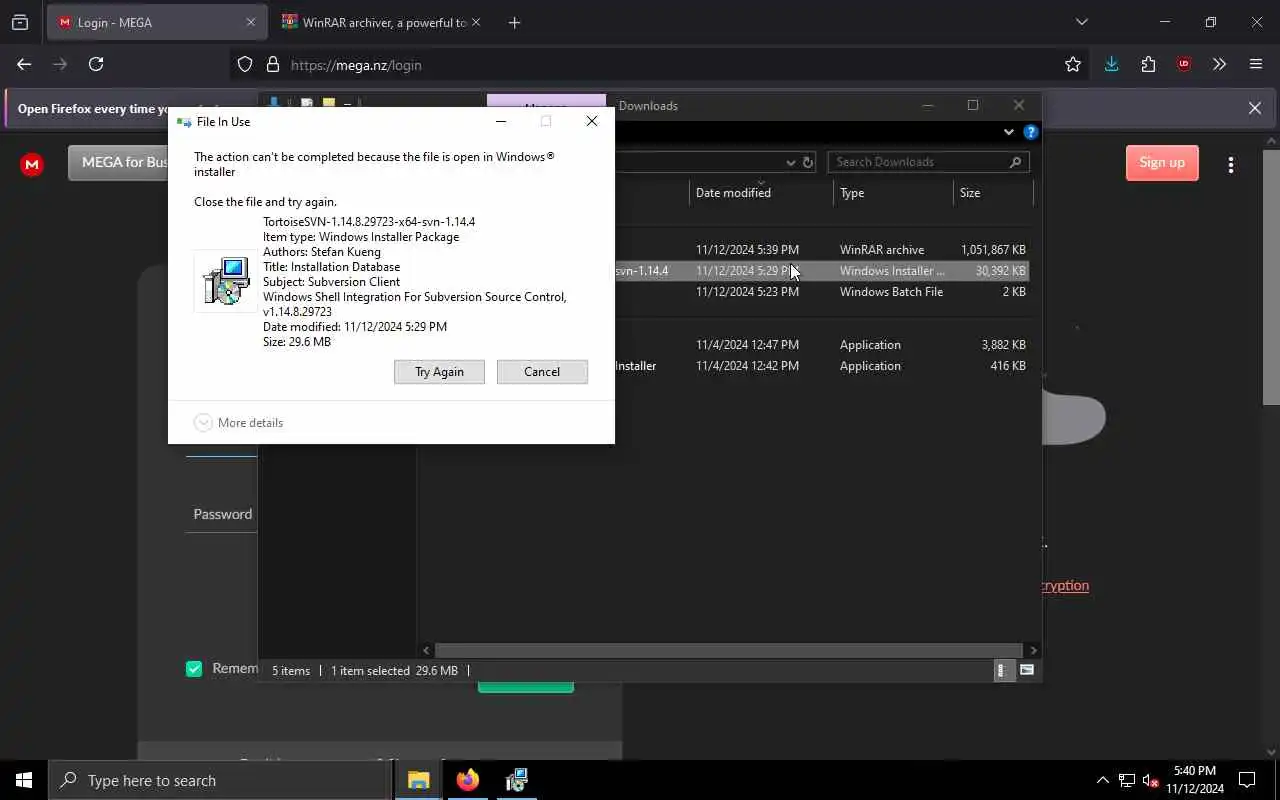The image size is (1280, 800).
Task: Reload the current page
Action: pyautogui.click(x=96, y=64)
